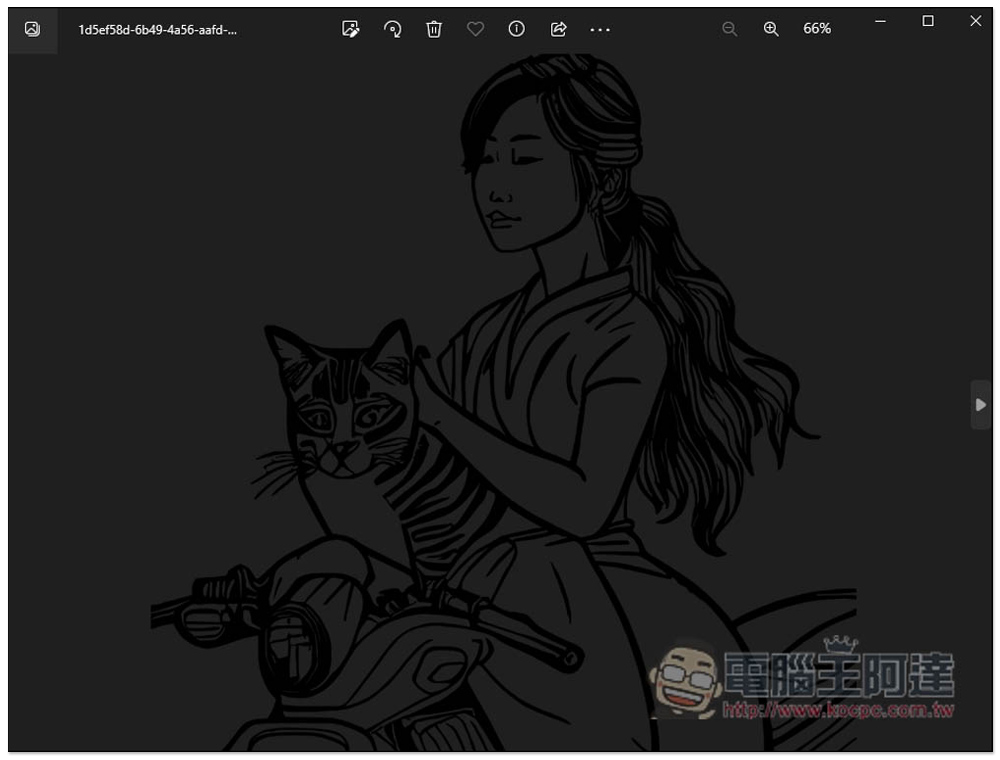Maximize the Photos window
The image size is (1000, 760).
(x=928, y=21)
